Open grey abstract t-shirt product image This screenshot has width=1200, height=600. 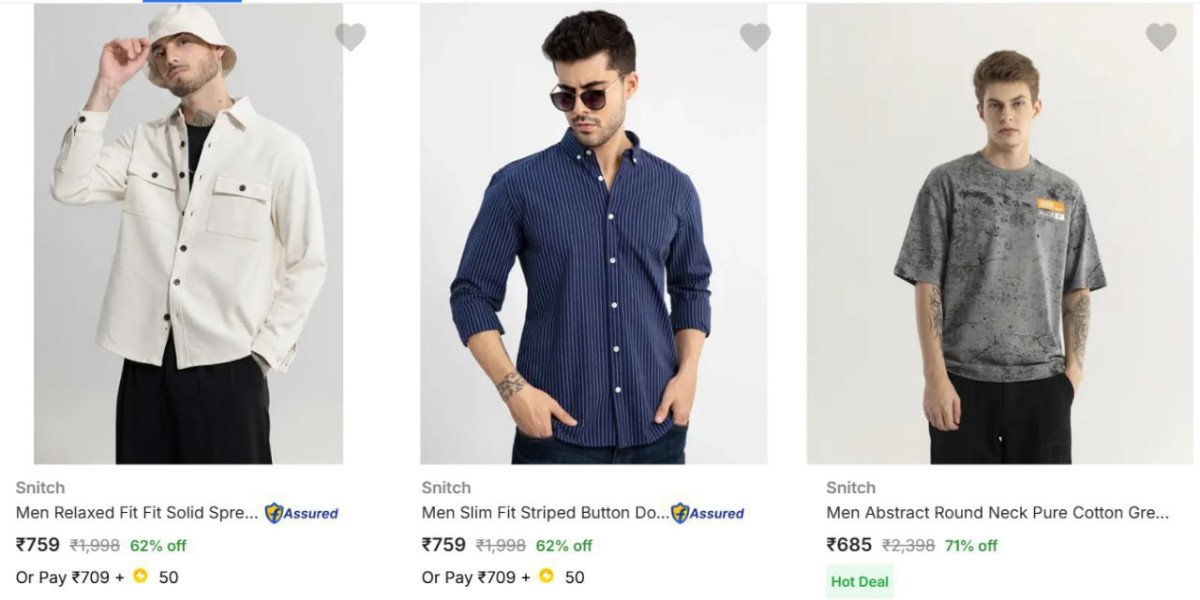coord(999,233)
